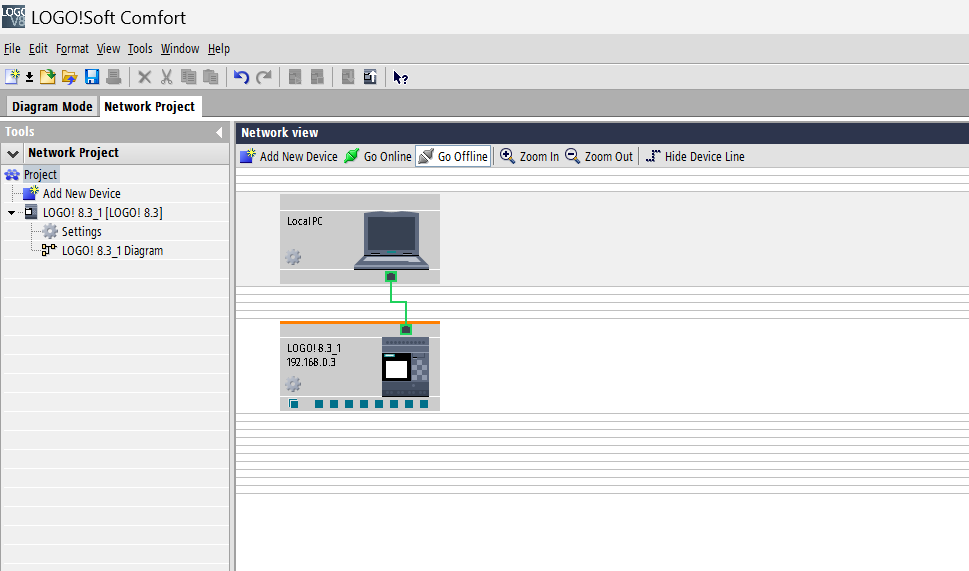969x571 pixels.
Task: Click the Print toolbar icon
Action: point(114,77)
